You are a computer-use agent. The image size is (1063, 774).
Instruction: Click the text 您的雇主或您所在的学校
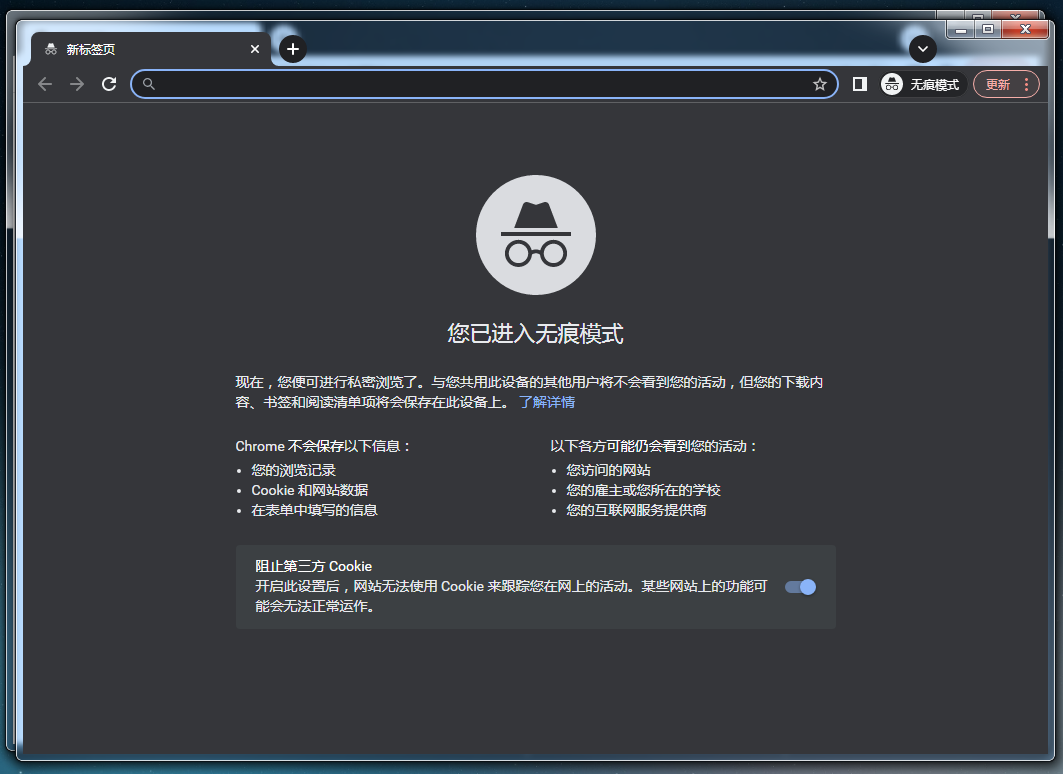(x=643, y=490)
